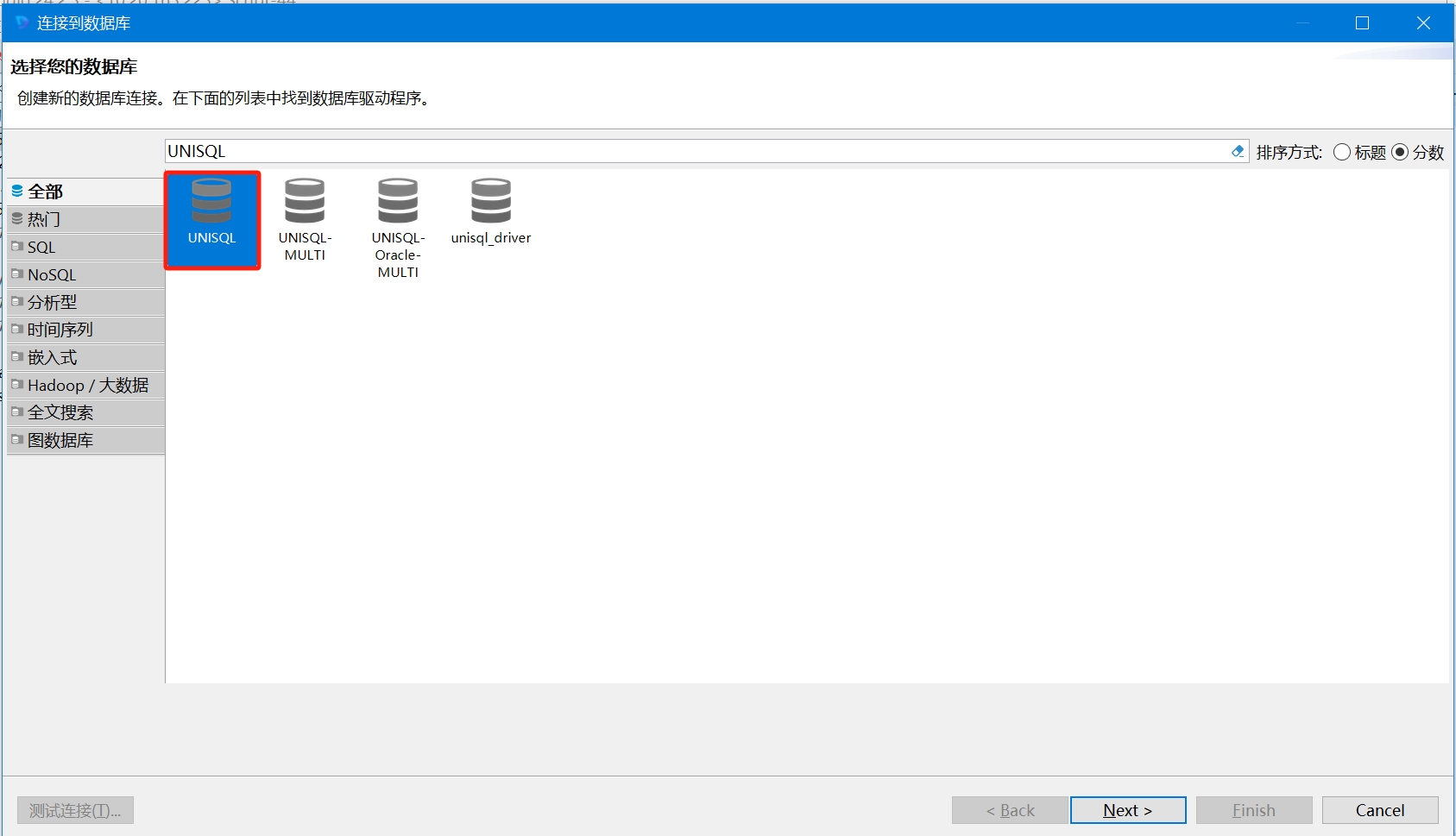Select the 全文搜索 category
This screenshot has width=1456, height=836.
point(85,412)
